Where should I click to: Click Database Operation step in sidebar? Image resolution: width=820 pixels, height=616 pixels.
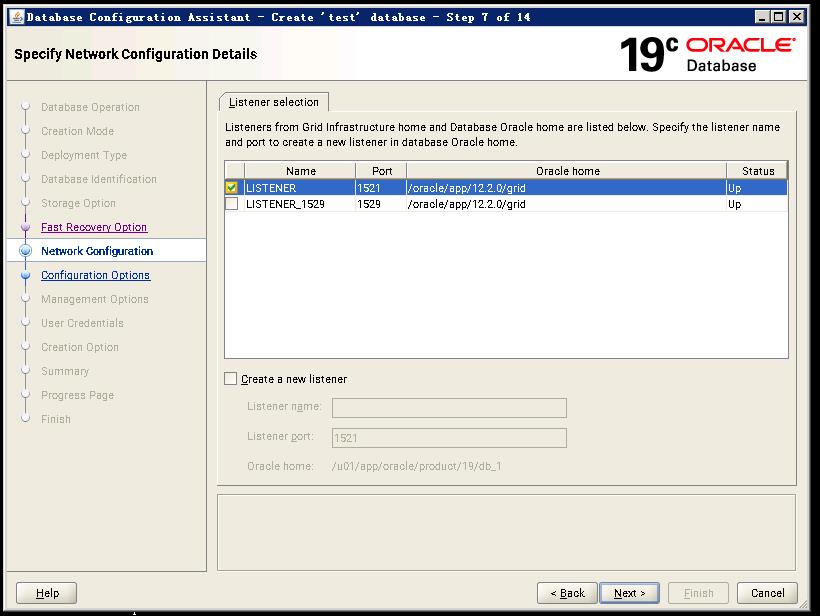90,107
